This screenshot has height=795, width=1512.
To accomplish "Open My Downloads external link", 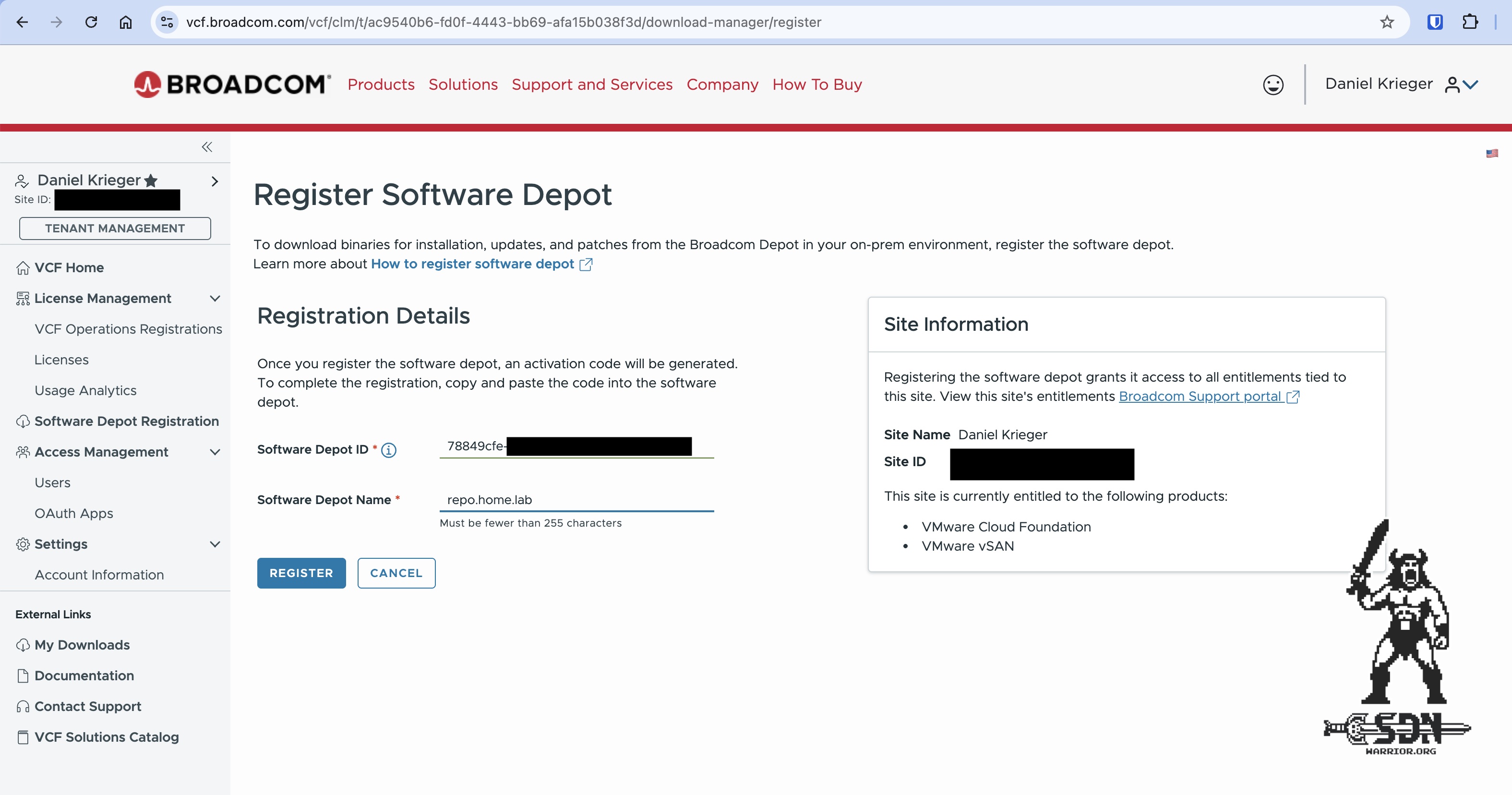I will (82, 645).
